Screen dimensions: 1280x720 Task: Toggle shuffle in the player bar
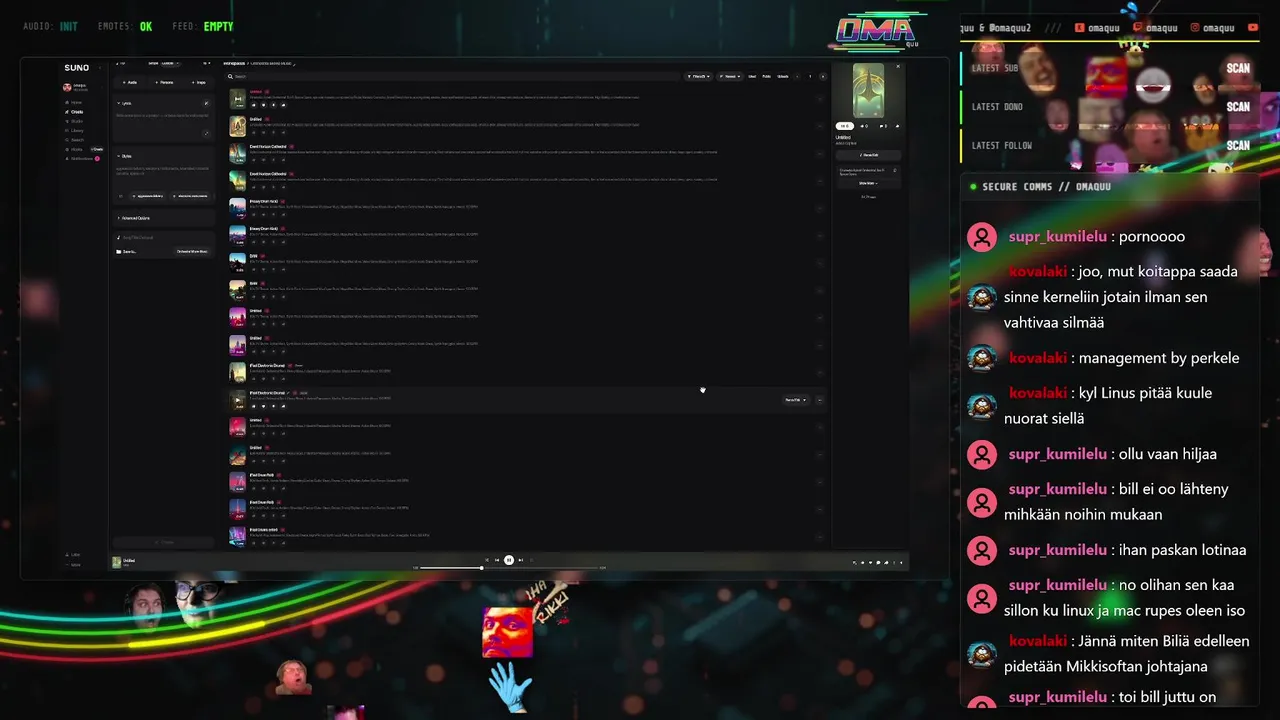coord(487,560)
